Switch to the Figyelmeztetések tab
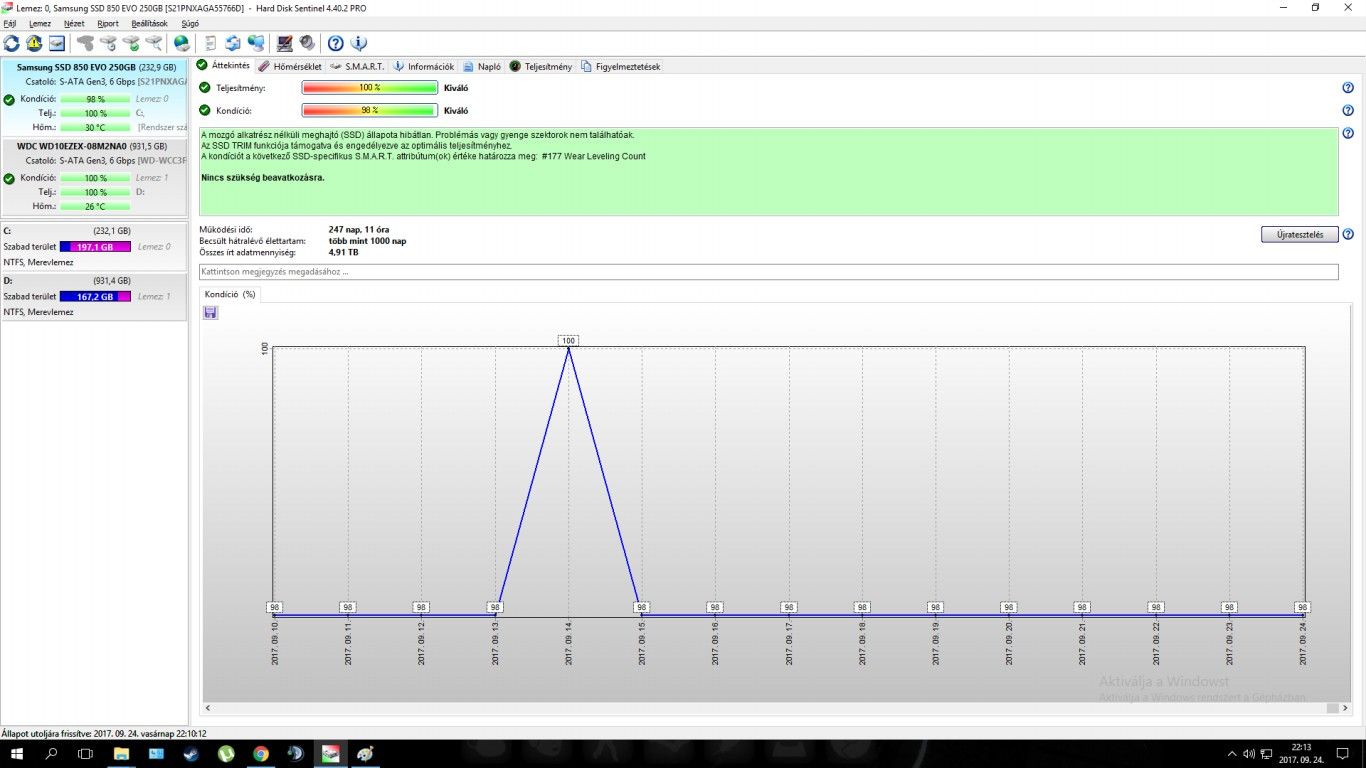This screenshot has height=768, width=1366. pos(621,66)
